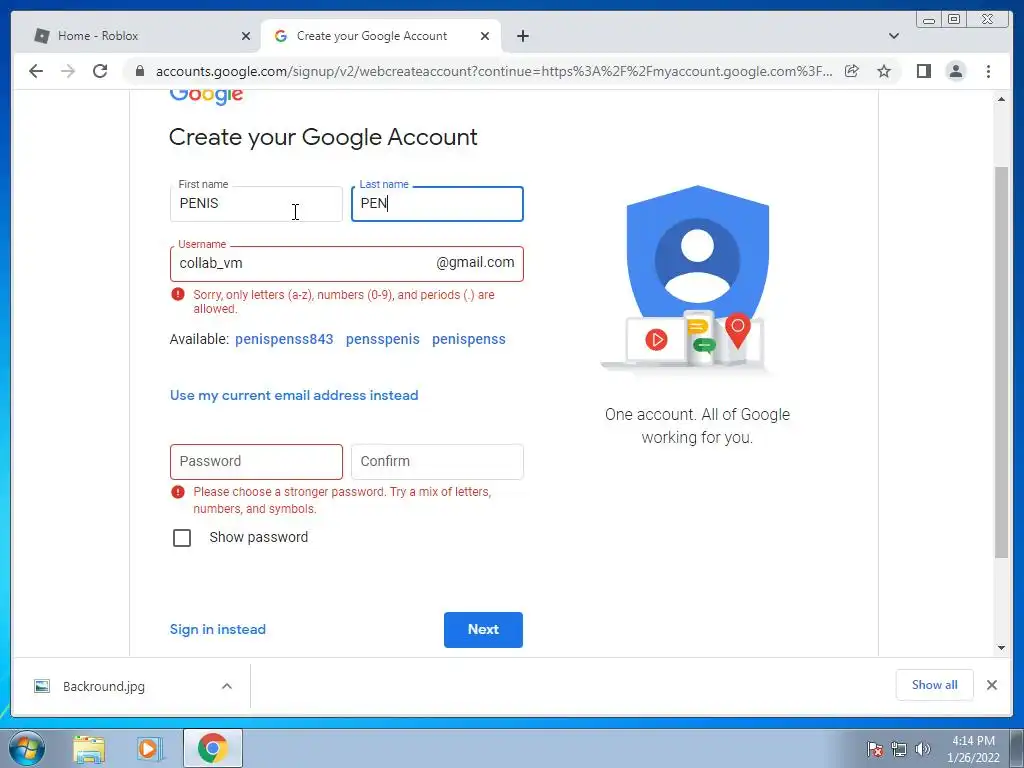Choose suggested username penispenss
The height and width of the screenshot is (768, 1024).
coord(469,339)
